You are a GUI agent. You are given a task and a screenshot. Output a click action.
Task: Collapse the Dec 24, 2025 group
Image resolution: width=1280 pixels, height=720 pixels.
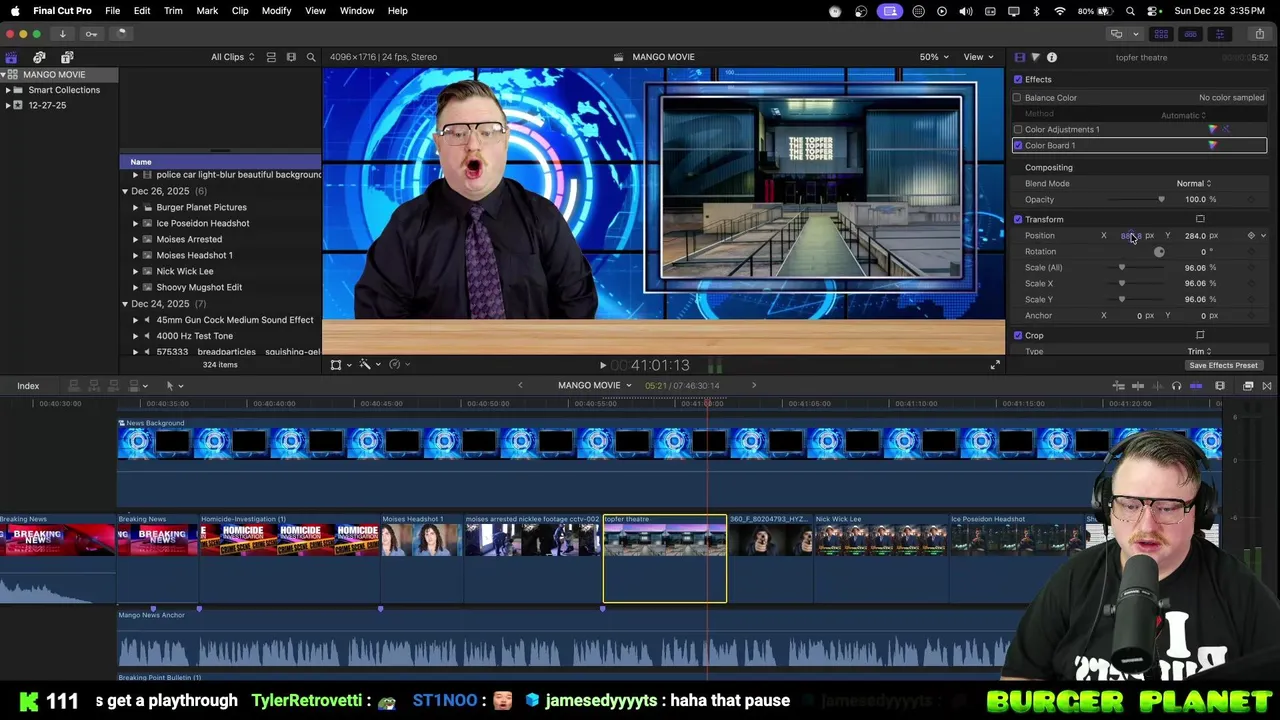tap(125, 303)
